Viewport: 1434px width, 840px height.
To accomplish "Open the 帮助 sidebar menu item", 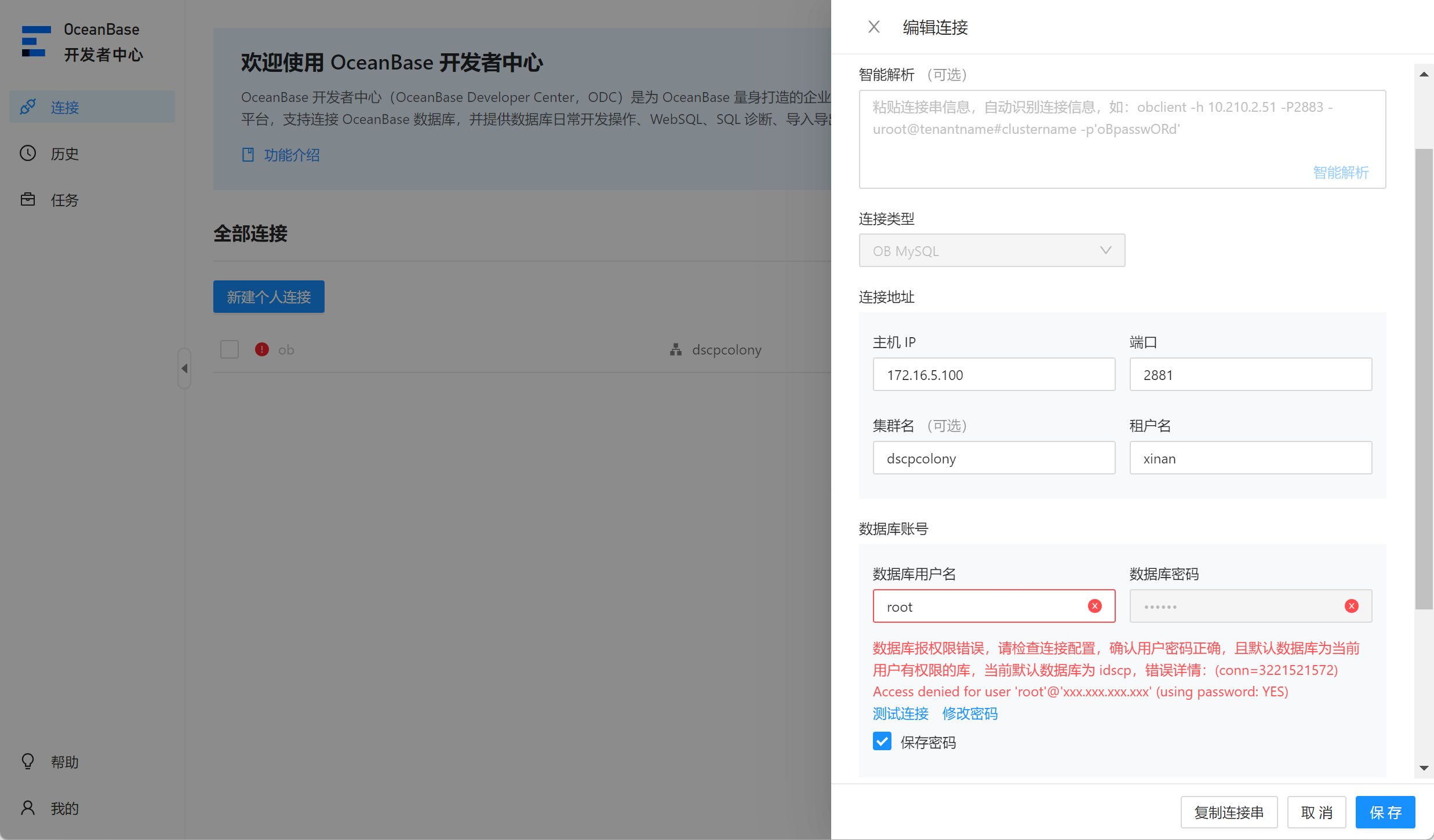I will 92,761.
